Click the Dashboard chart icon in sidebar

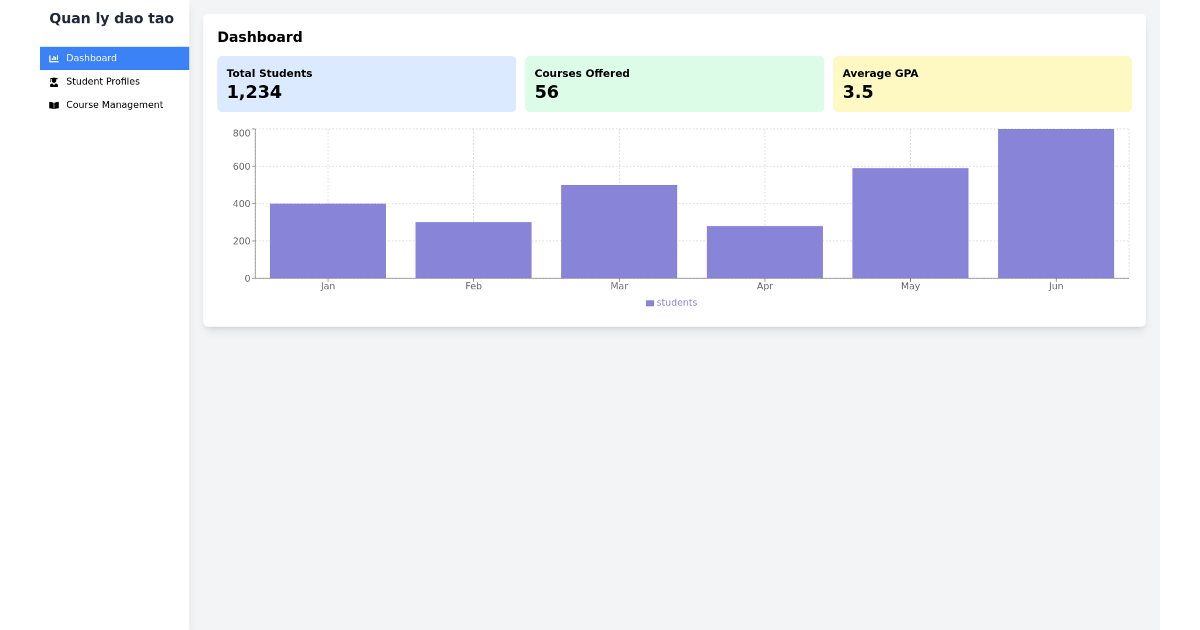(x=53, y=58)
